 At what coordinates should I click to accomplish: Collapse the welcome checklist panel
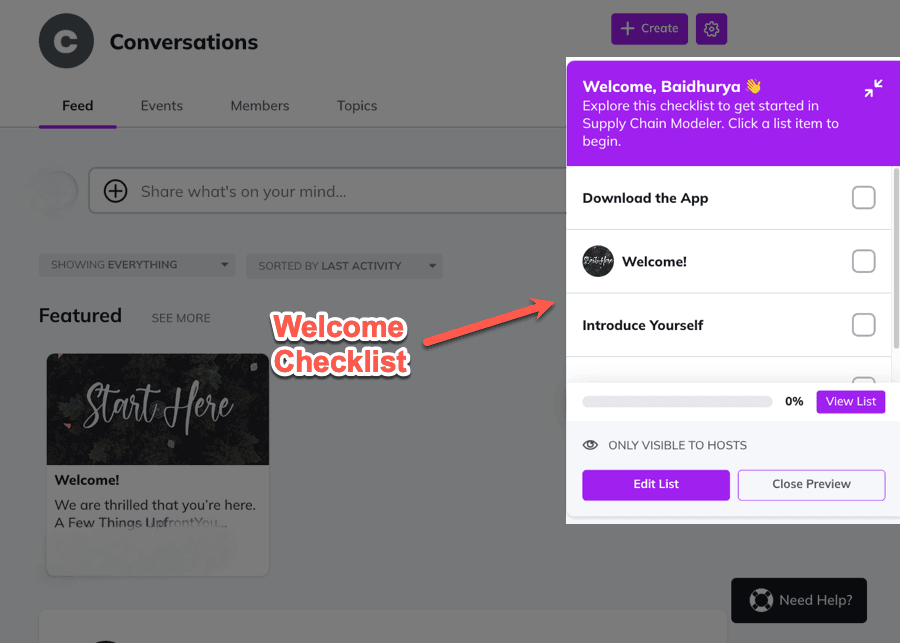point(873,89)
